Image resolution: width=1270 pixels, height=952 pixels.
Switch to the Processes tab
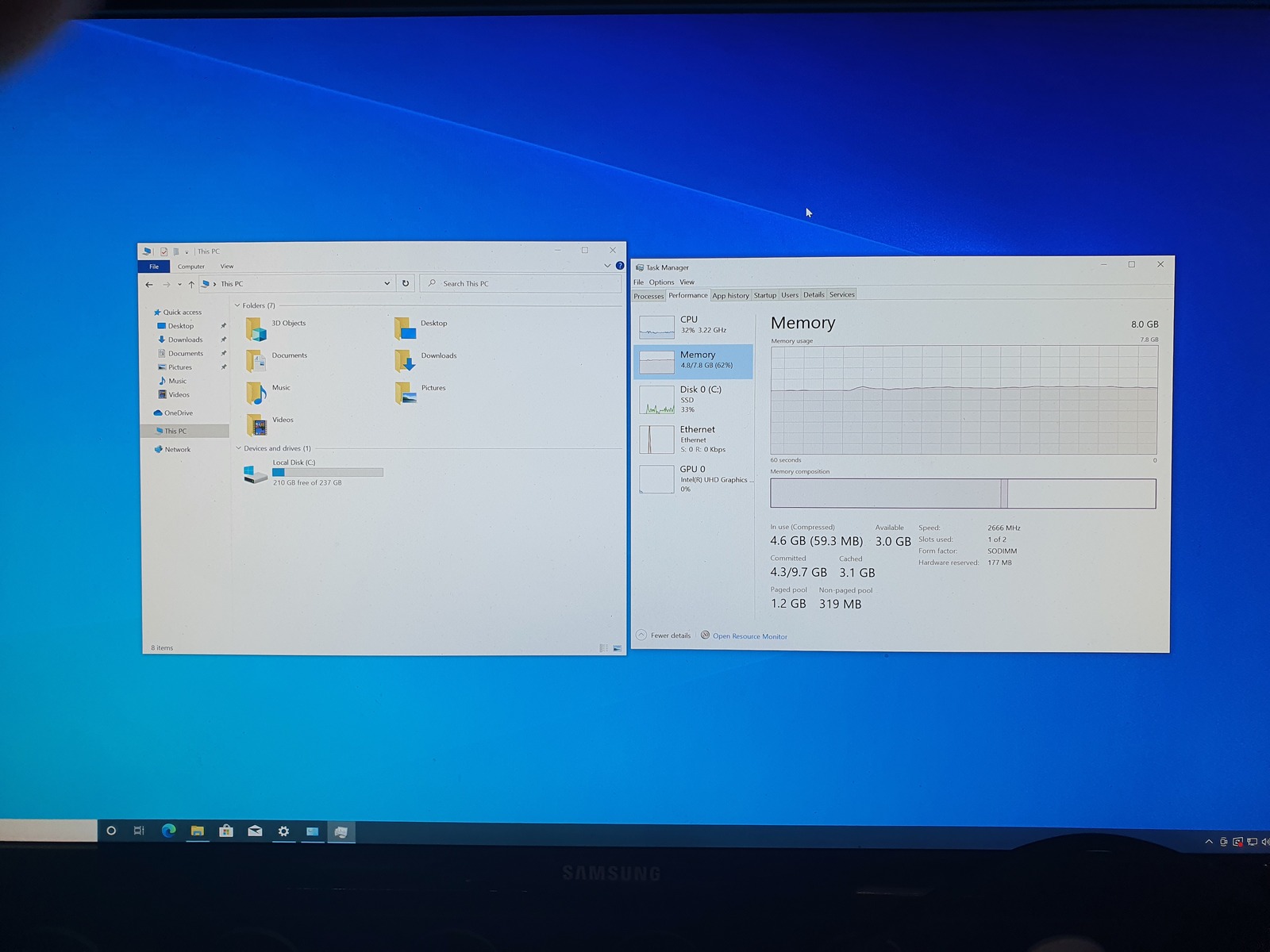pos(648,296)
